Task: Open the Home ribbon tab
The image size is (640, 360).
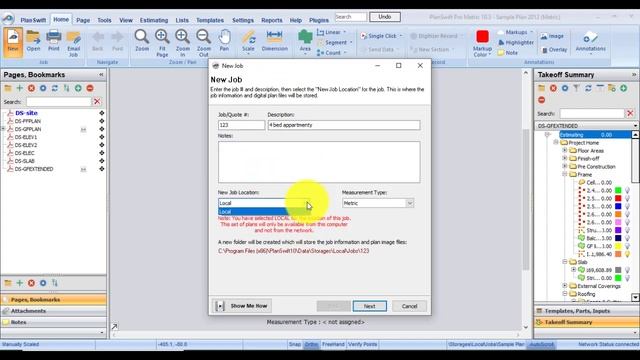Action: [x=61, y=19]
